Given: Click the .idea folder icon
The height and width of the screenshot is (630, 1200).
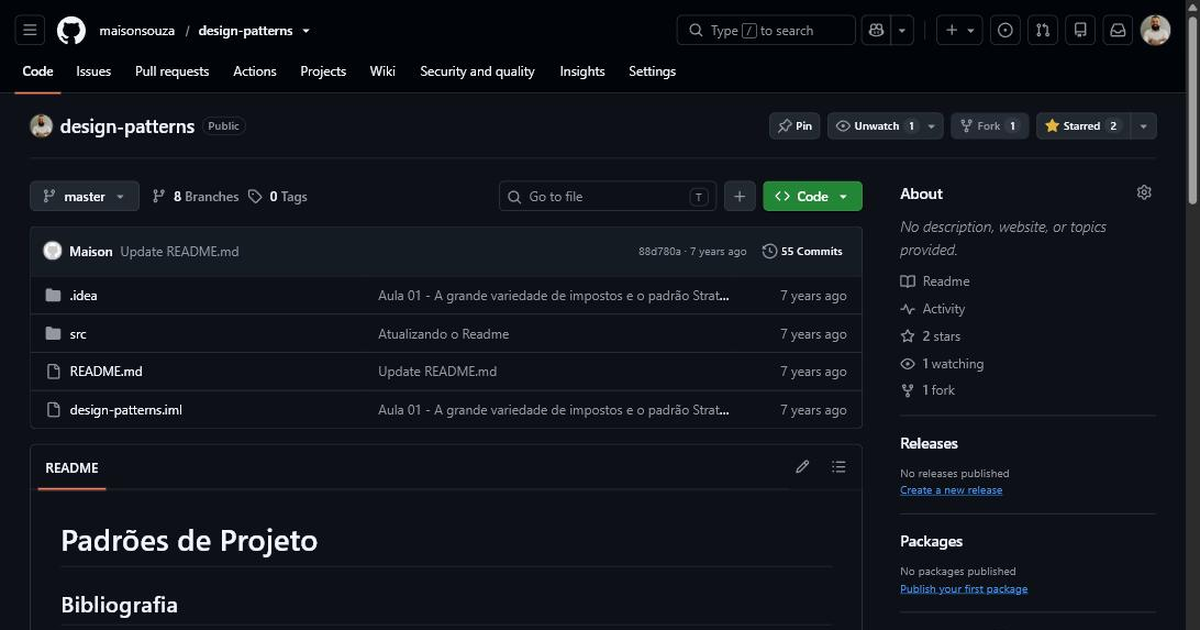Looking at the screenshot, I should pos(54,296).
